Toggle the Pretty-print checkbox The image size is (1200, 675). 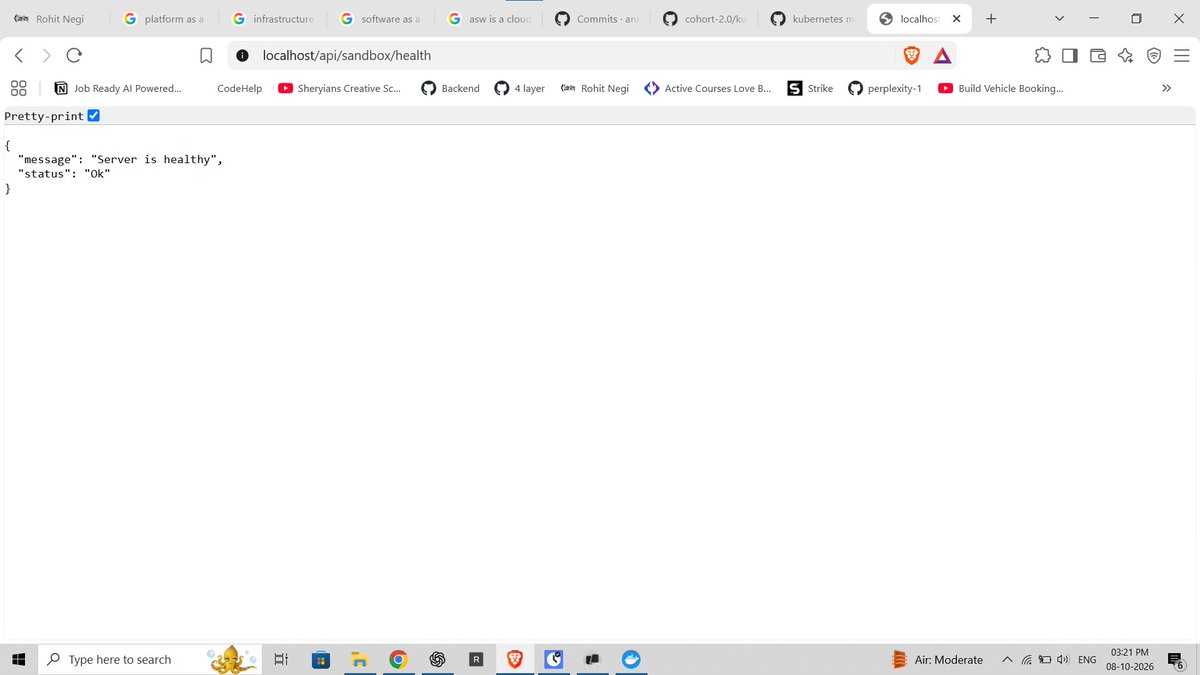point(94,116)
